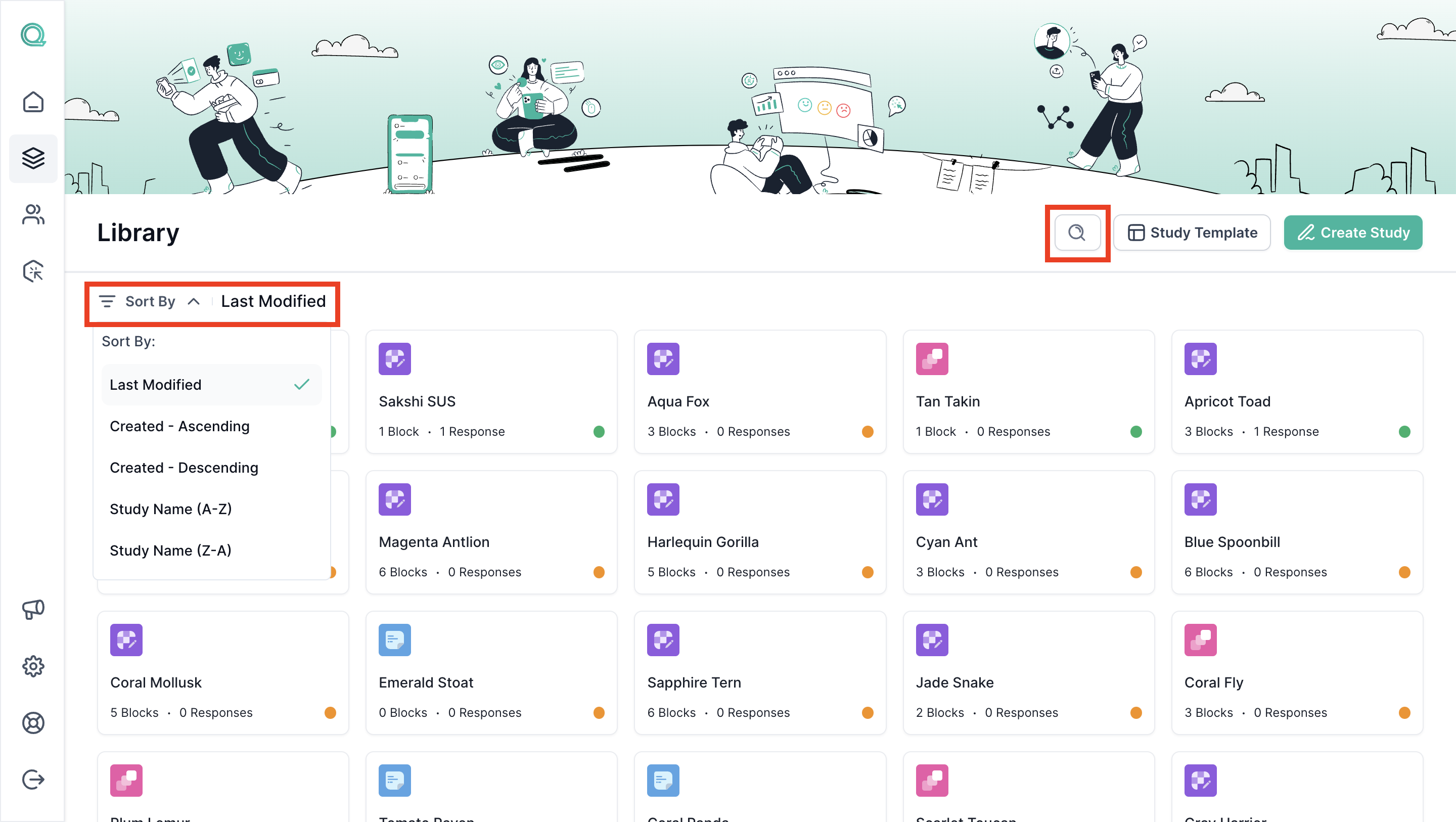Click the orange status dot on Blue Spoonbill
This screenshot has height=822, width=1456.
click(x=1404, y=572)
